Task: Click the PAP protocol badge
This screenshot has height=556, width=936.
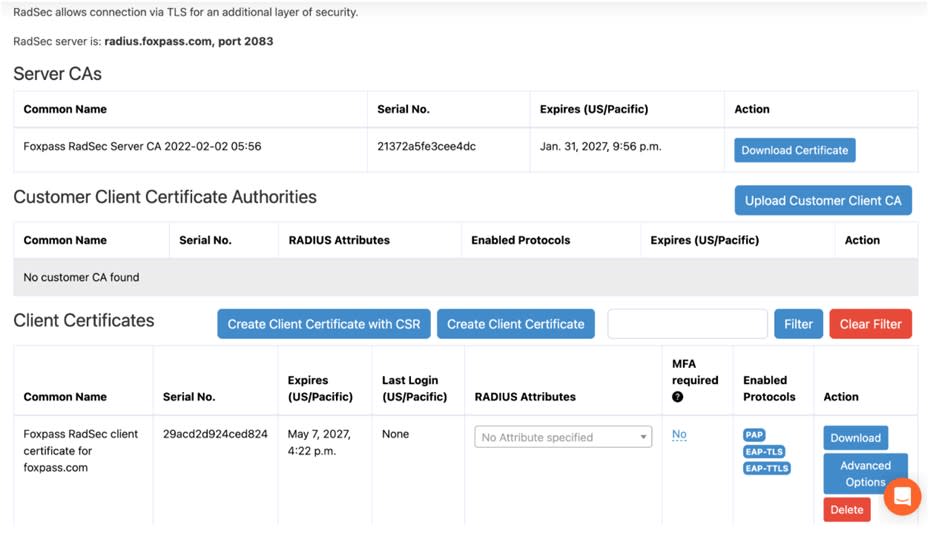Action: click(x=754, y=435)
